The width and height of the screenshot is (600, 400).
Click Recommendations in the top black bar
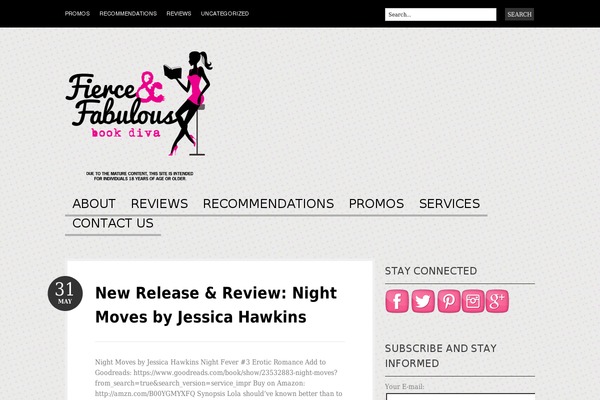tap(128, 14)
